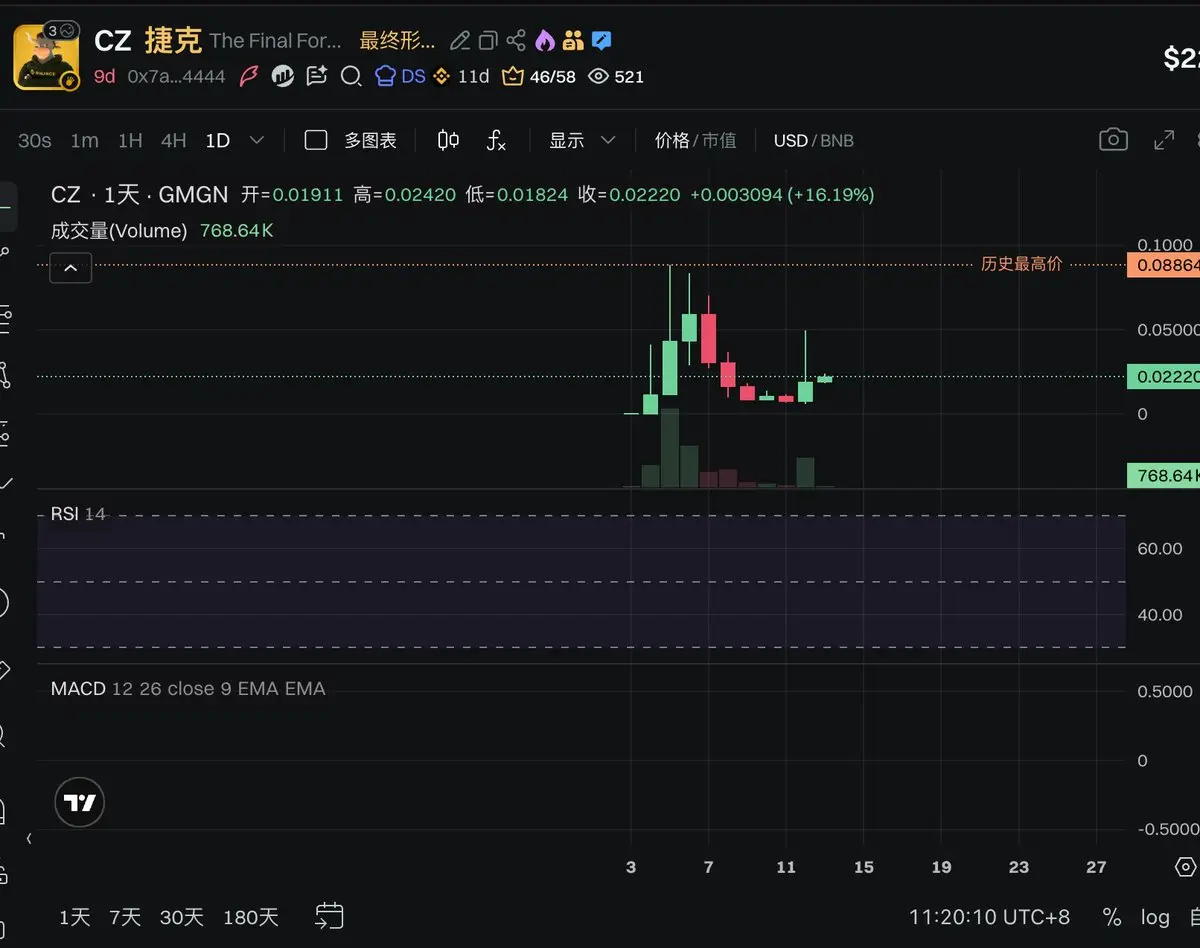Click the DS chef hat badge
The height and width of the screenshot is (948, 1200).
[400, 76]
